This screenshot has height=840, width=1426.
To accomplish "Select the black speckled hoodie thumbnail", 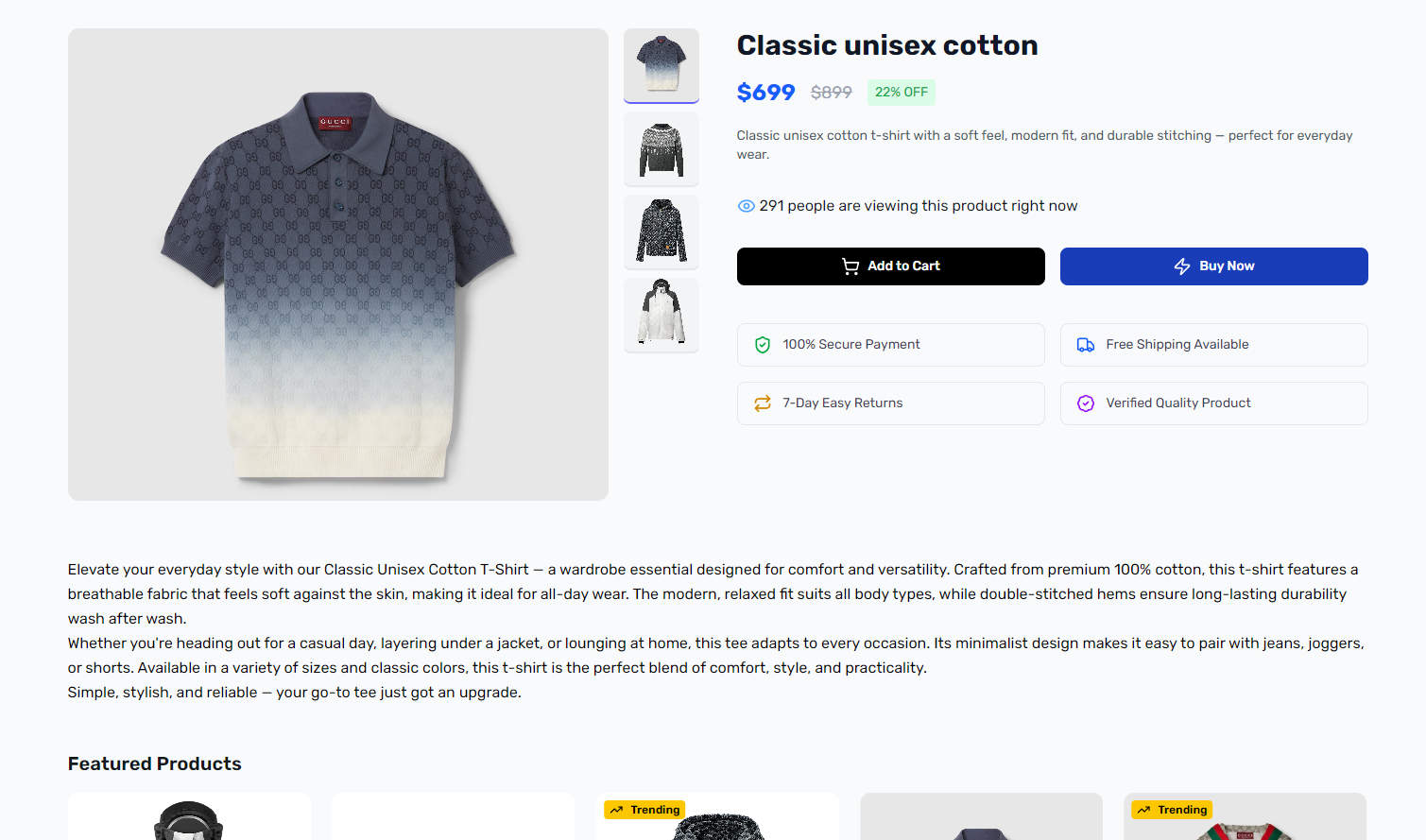I will coord(661,232).
